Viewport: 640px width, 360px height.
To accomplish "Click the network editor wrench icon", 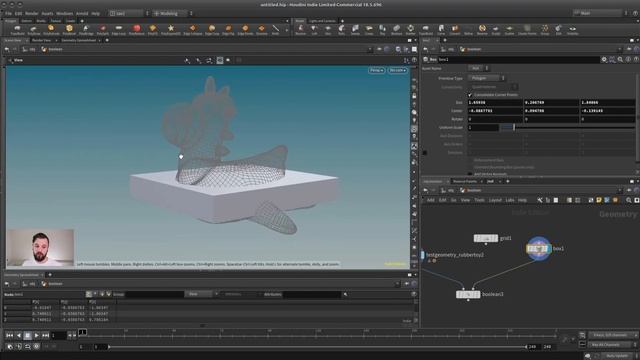I will [540, 200].
